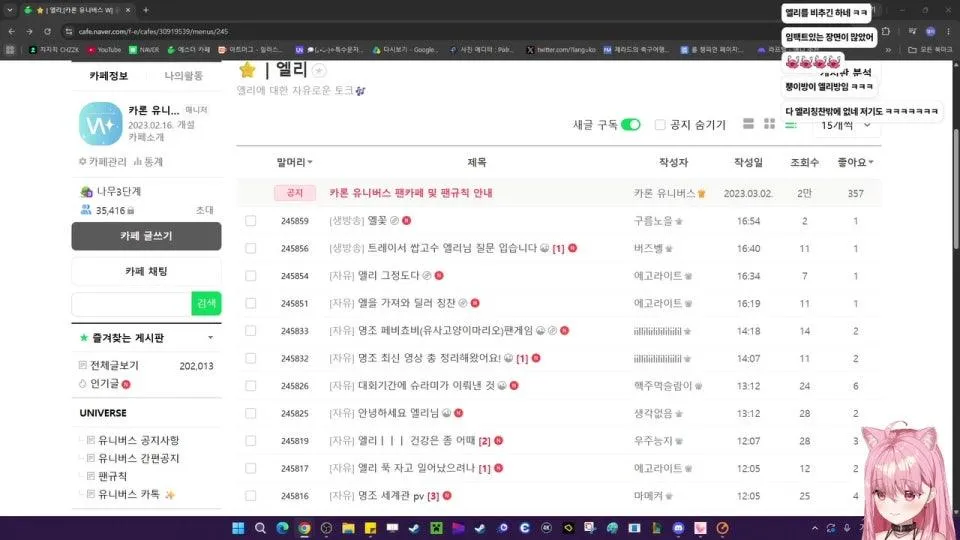The image size is (960, 540).
Task: Open 치지직 CHZZK bookmark
Action: coord(54,50)
